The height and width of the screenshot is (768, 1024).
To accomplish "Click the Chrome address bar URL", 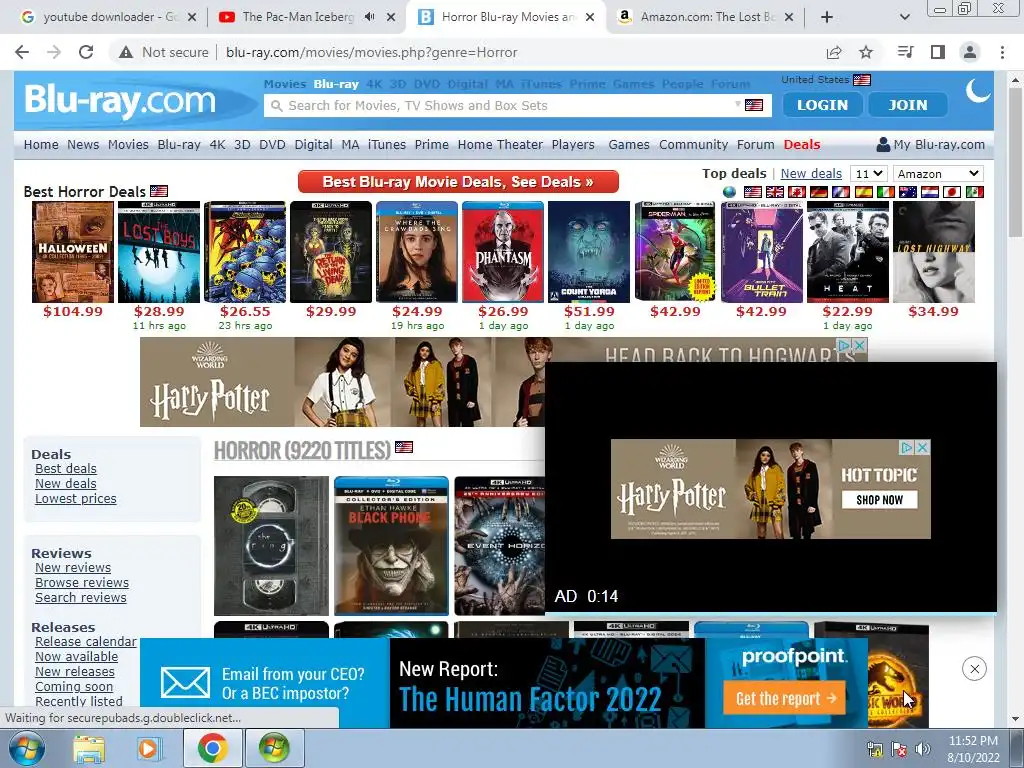I will [372, 52].
